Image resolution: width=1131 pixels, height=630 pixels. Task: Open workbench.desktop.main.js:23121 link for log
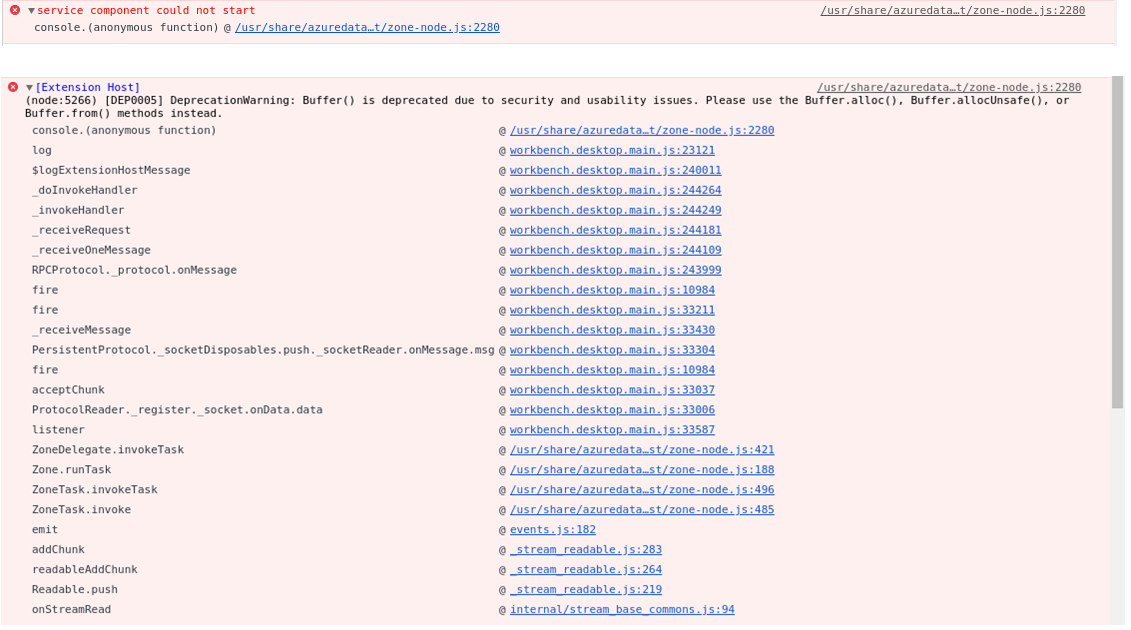click(612, 150)
